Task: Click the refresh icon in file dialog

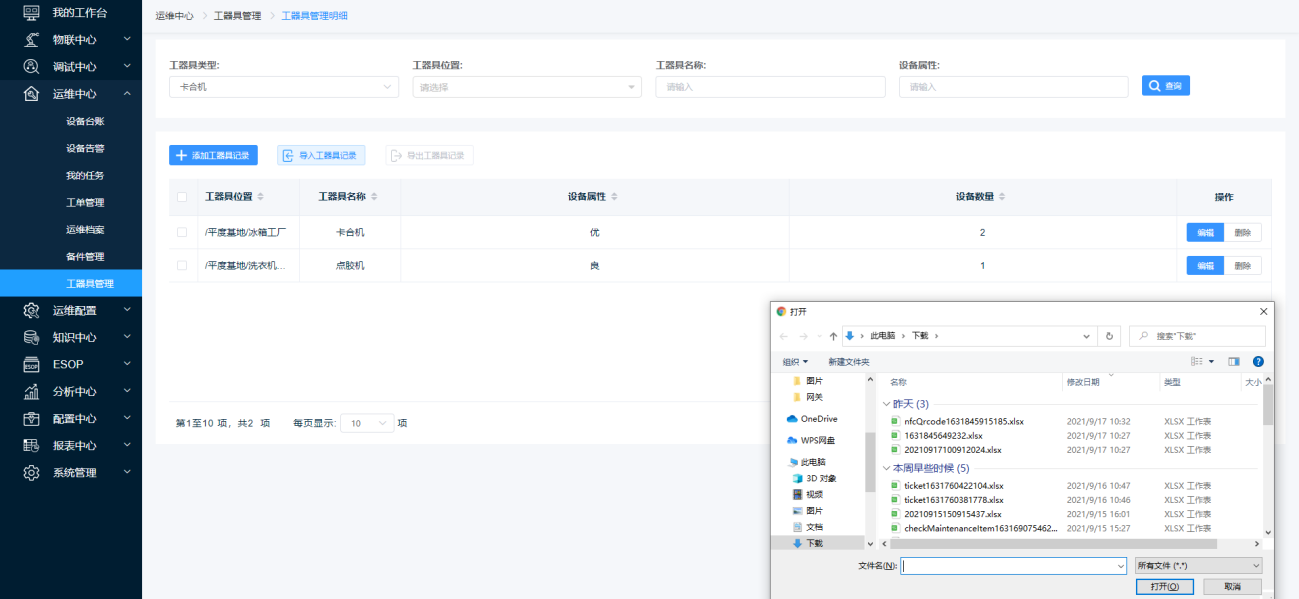Action: coord(1109,336)
